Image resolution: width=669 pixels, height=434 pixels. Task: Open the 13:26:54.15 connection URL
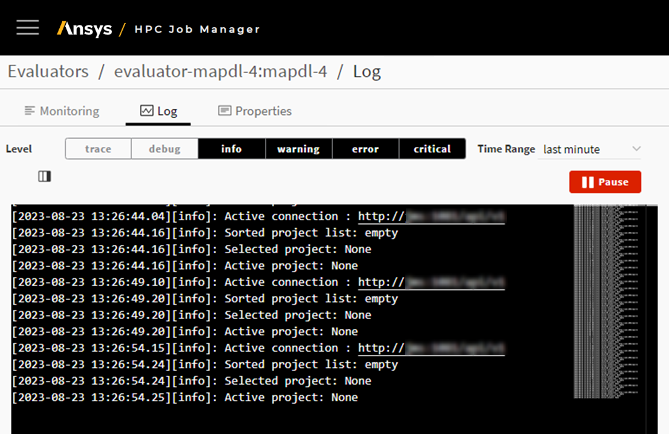pos(431,348)
